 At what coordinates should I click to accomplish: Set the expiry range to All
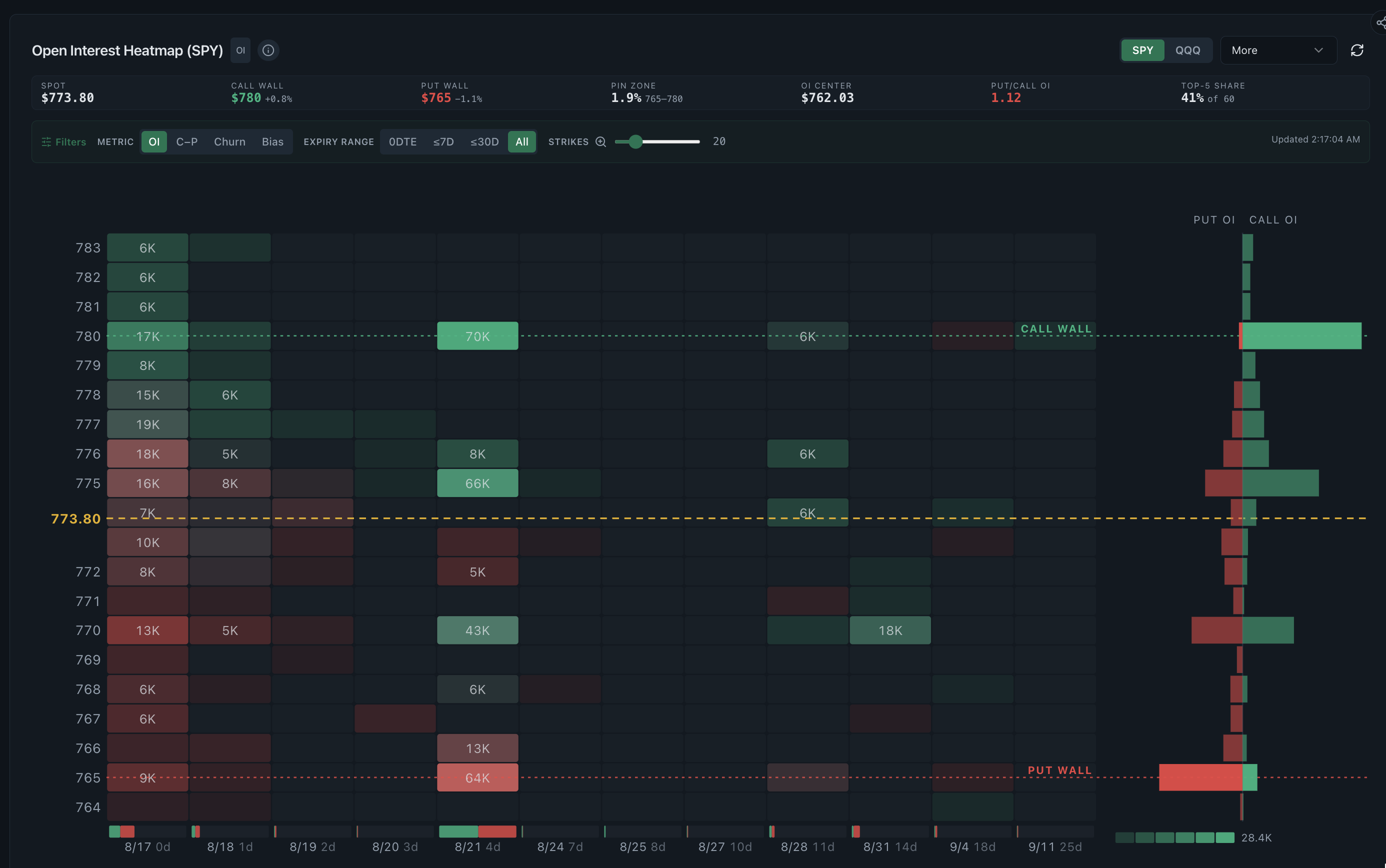(521, 142)
